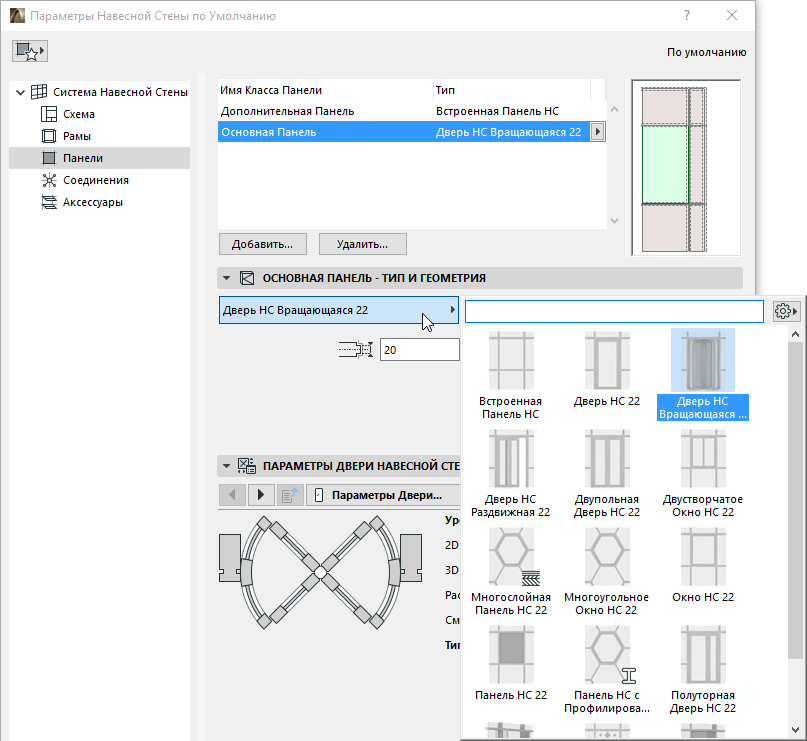Open the Favorites picker icon
Screen dimensions: 807x741
[x=30, y=51]
